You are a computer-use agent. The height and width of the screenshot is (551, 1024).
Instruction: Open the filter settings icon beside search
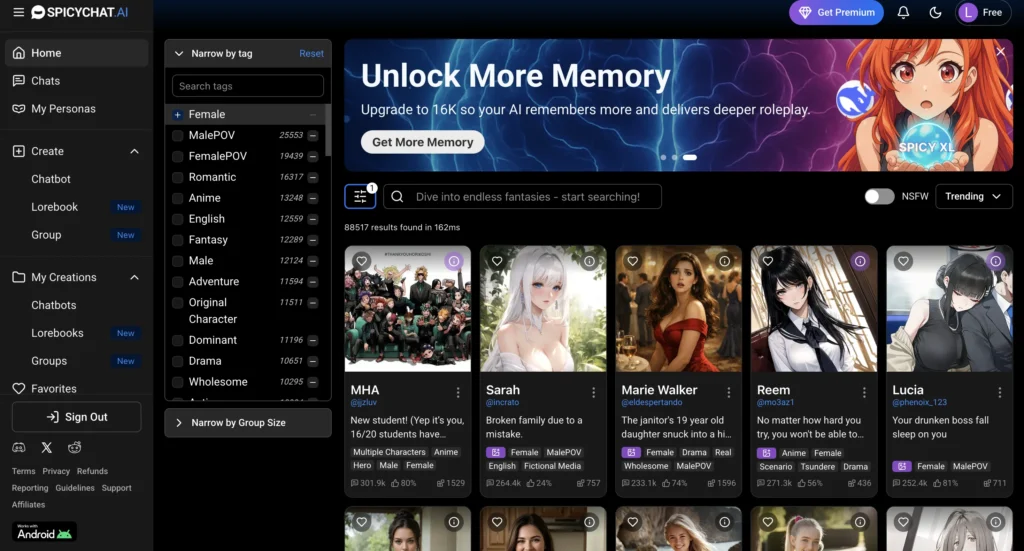click(360, 197)
